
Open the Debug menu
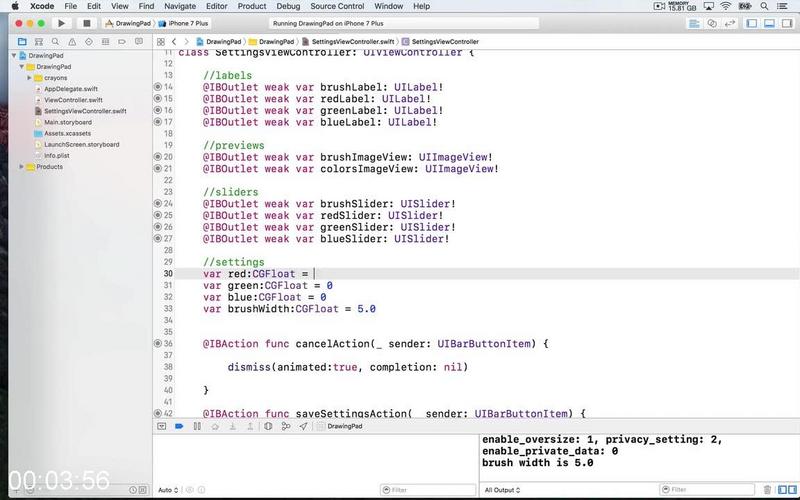pyautogui.click(x=288, y=6)
